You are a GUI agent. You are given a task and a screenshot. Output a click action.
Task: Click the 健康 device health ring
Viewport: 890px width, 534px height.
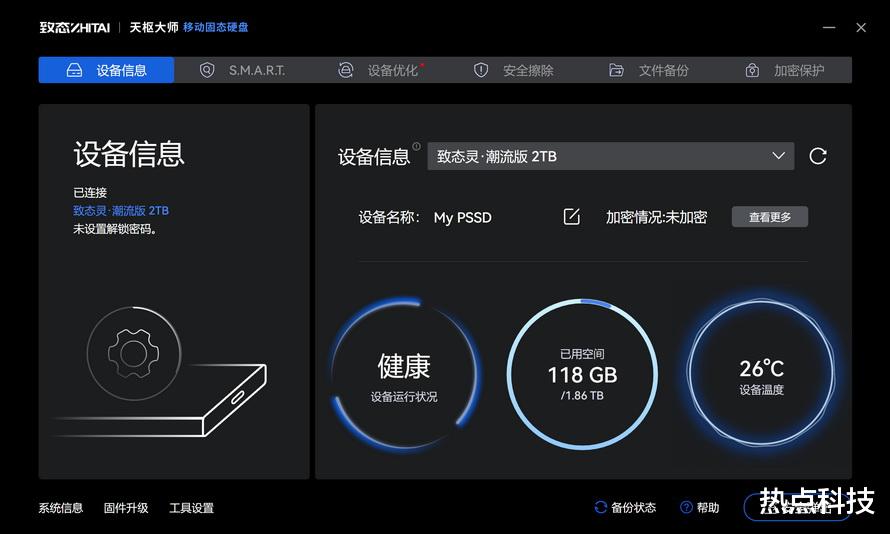point(404,373)
